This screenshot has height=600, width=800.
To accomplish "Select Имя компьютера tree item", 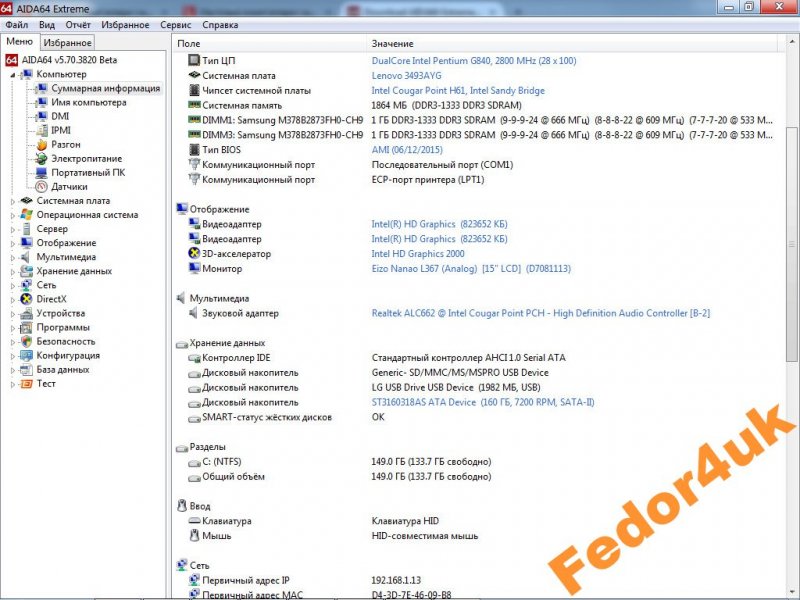I will [88, 102].
